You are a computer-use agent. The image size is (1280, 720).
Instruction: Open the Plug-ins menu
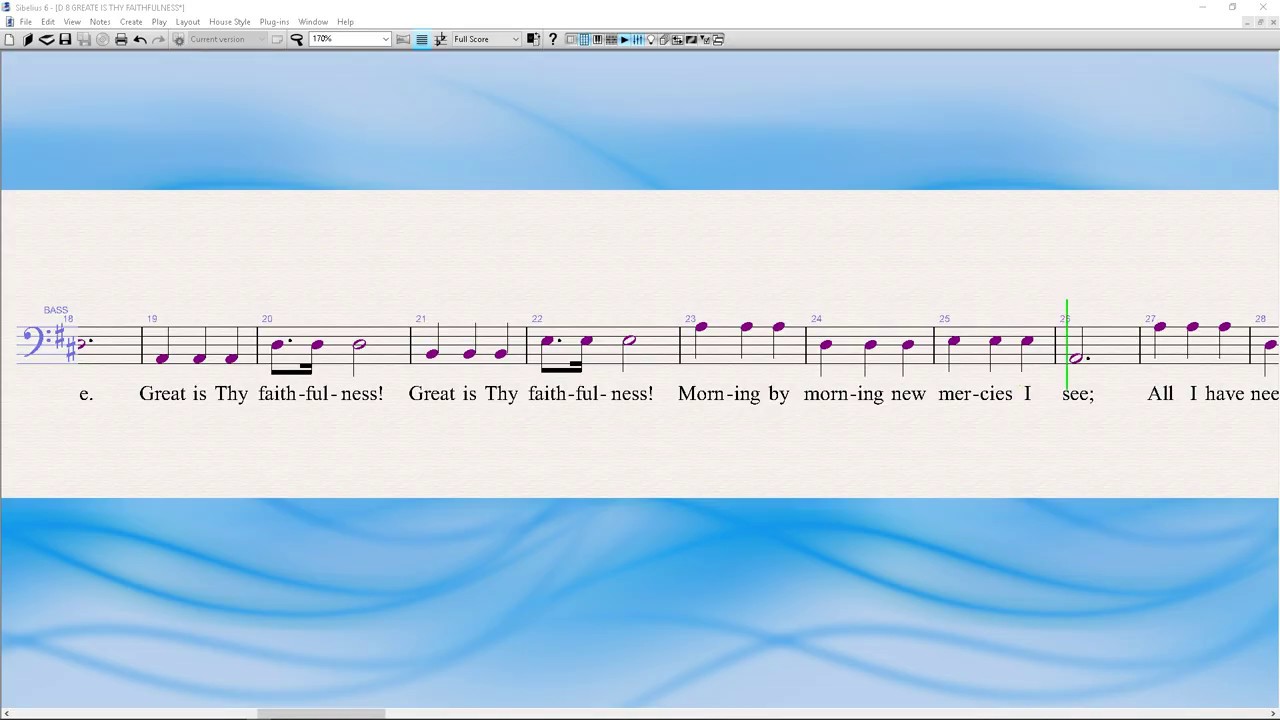274,22
